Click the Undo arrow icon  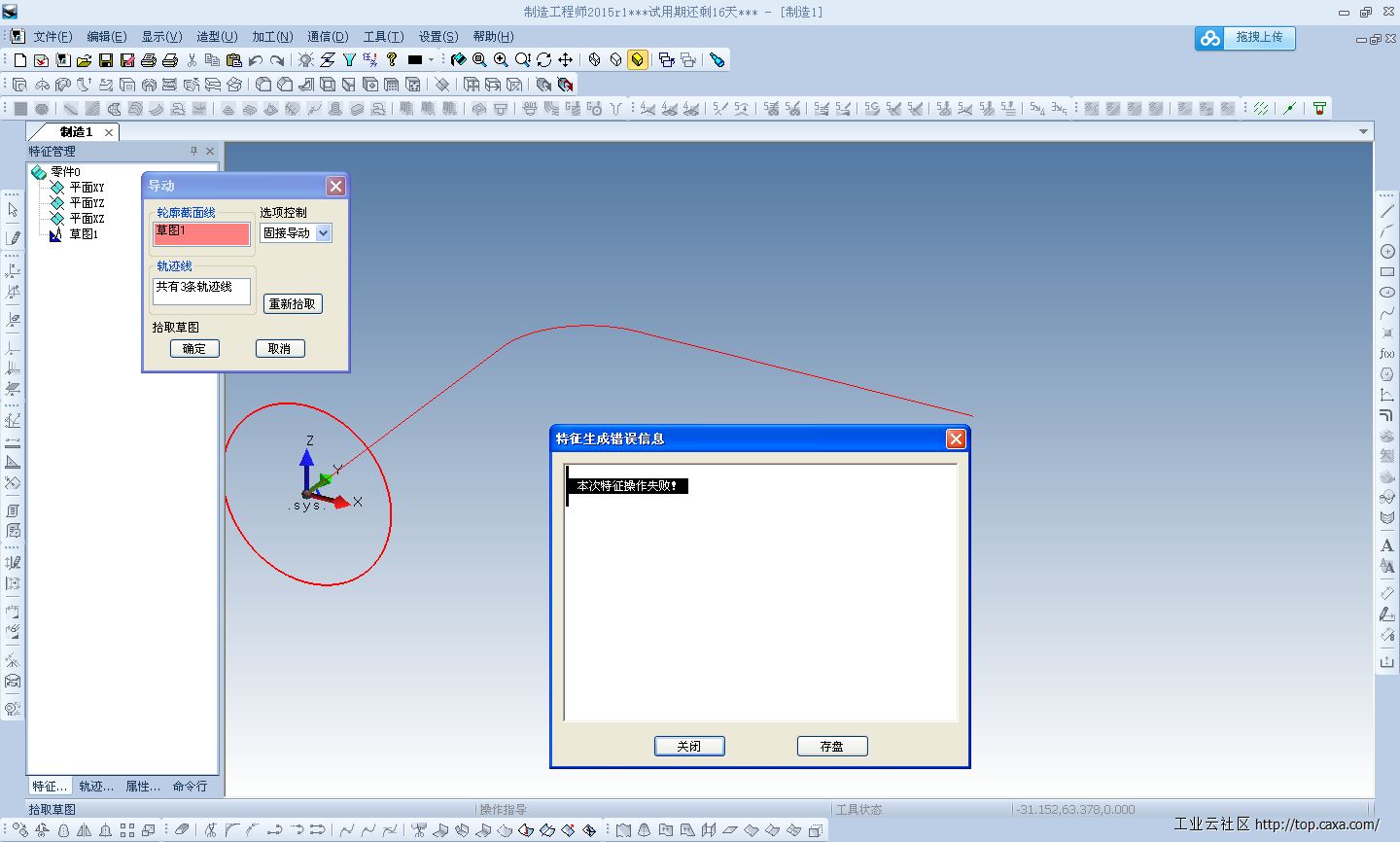(x=256, y=60)
